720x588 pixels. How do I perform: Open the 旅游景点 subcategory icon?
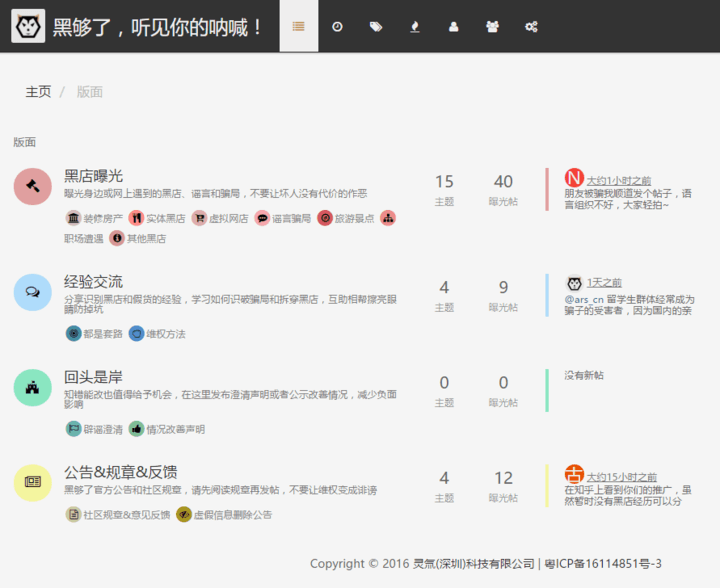[x=325, y=218]
